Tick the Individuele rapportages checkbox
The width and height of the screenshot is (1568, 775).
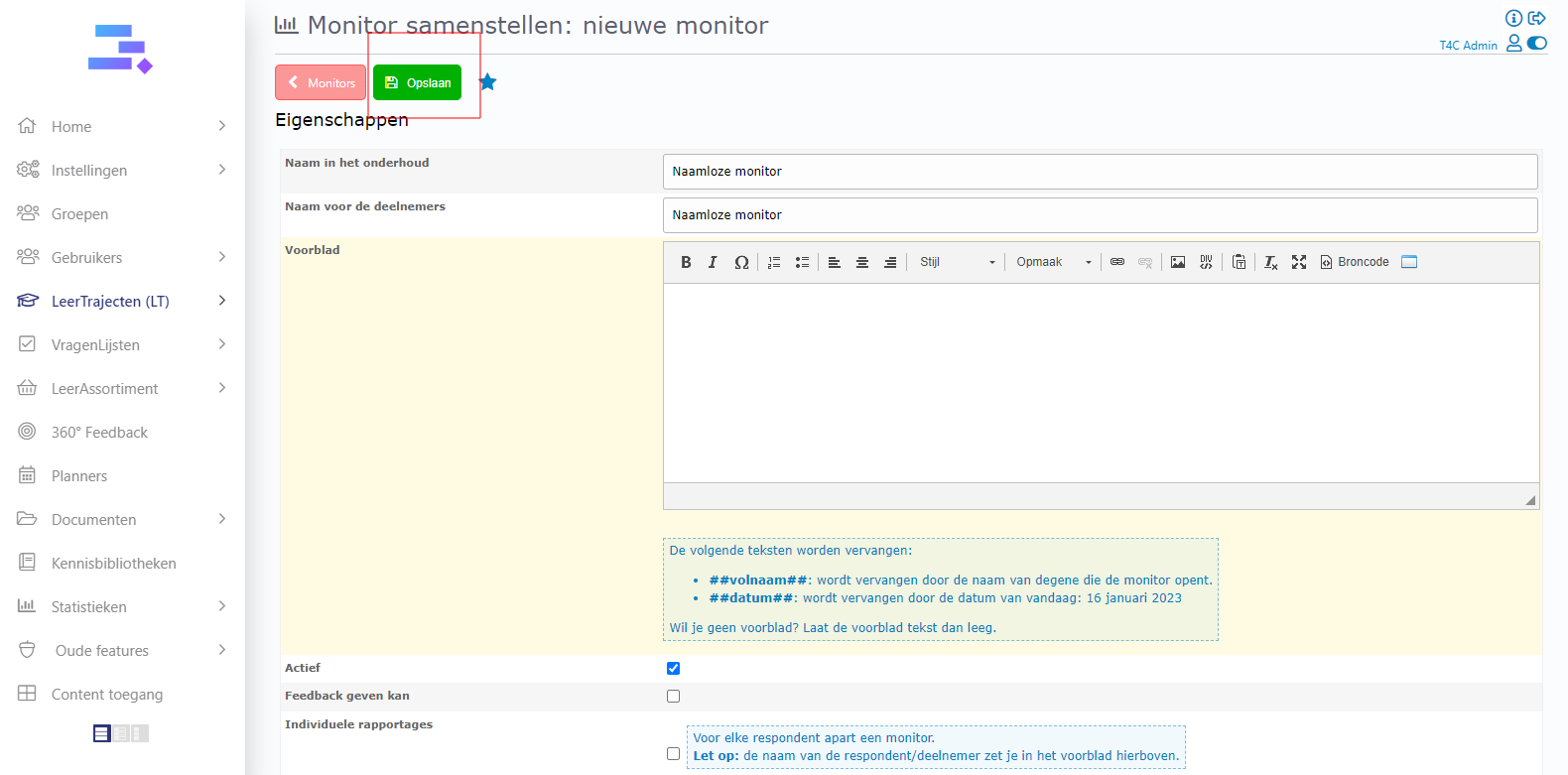pyautogui.click(x=673, y=754)
